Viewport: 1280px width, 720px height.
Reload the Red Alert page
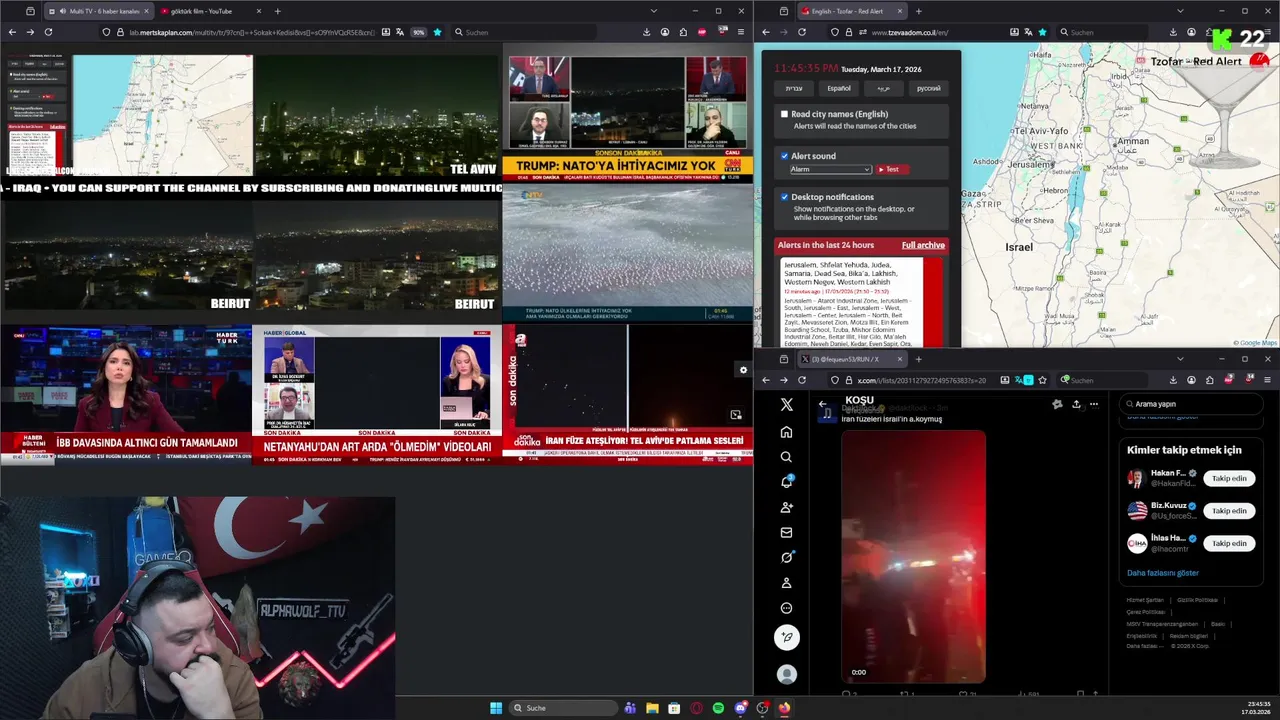[x=802, y=32]
